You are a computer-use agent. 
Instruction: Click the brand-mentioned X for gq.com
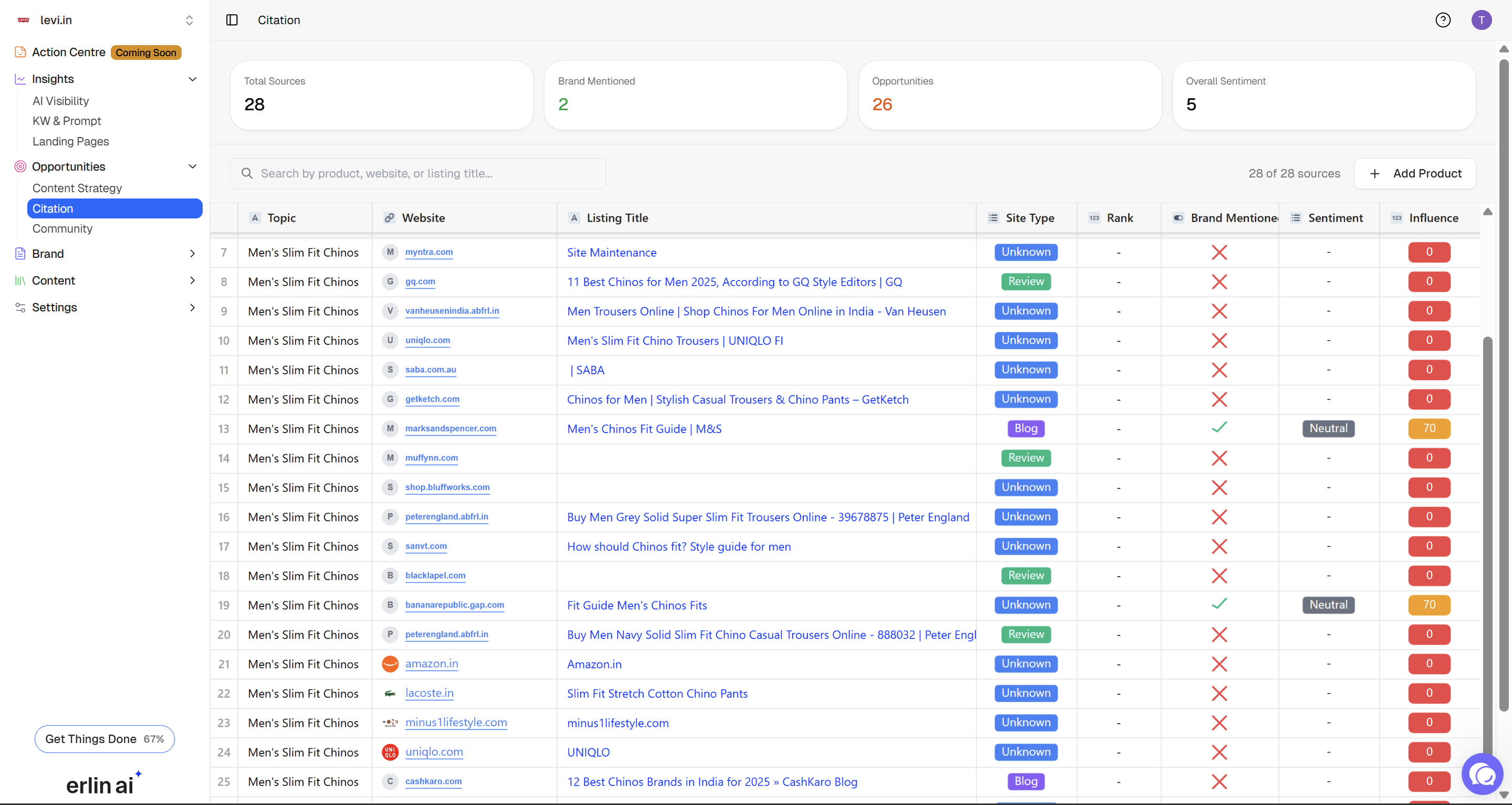tap(1219, 282)
